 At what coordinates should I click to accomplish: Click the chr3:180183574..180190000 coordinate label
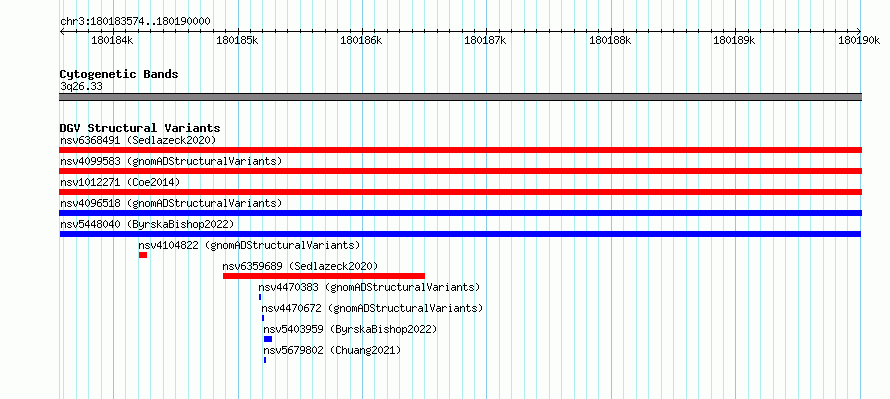[x=135, y=22]
